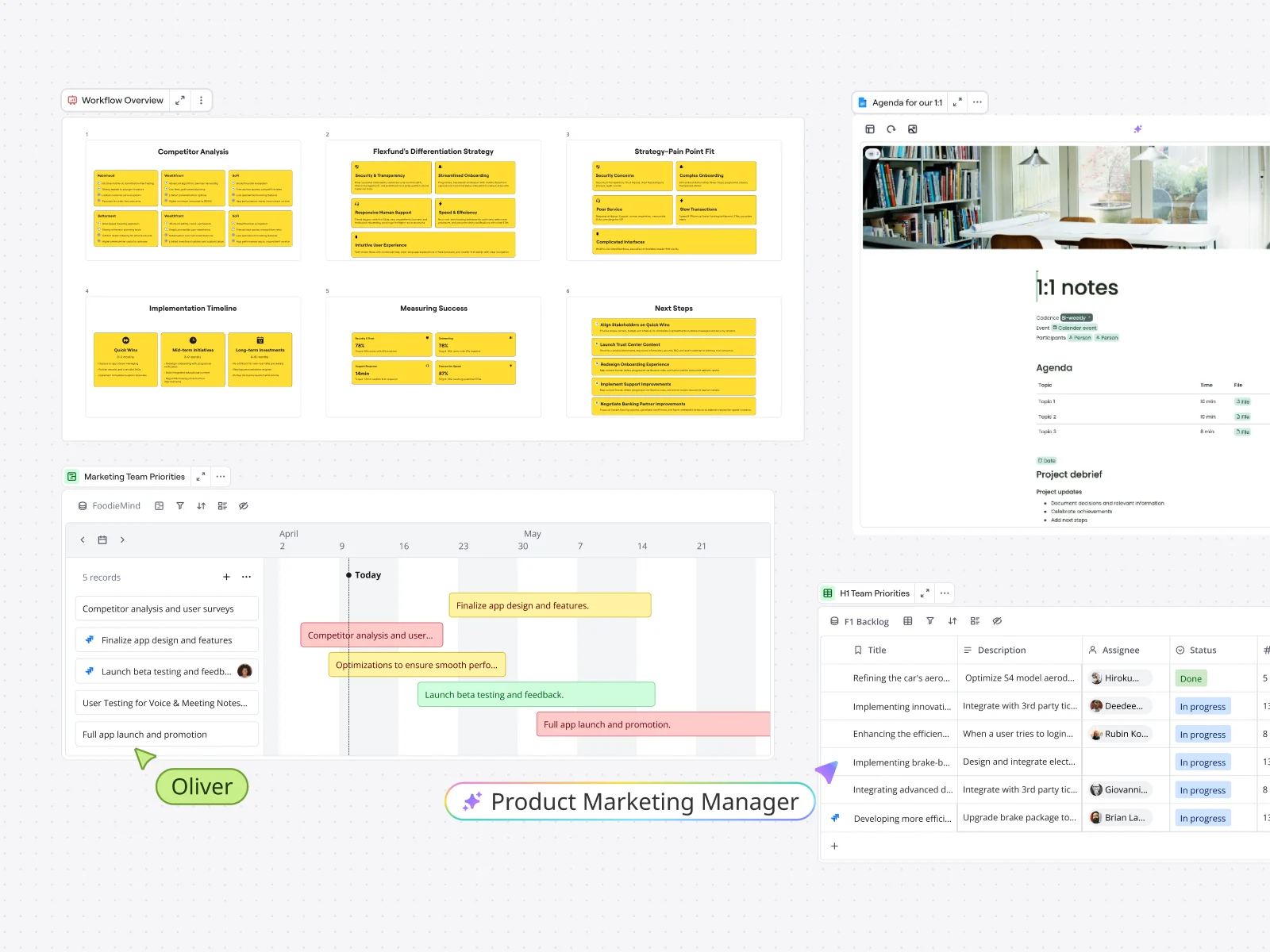Click the 'Full app launch and promotion.' timeline bar
The height and width of the screenshot is (952, 1270).
(x=653, y=724)
